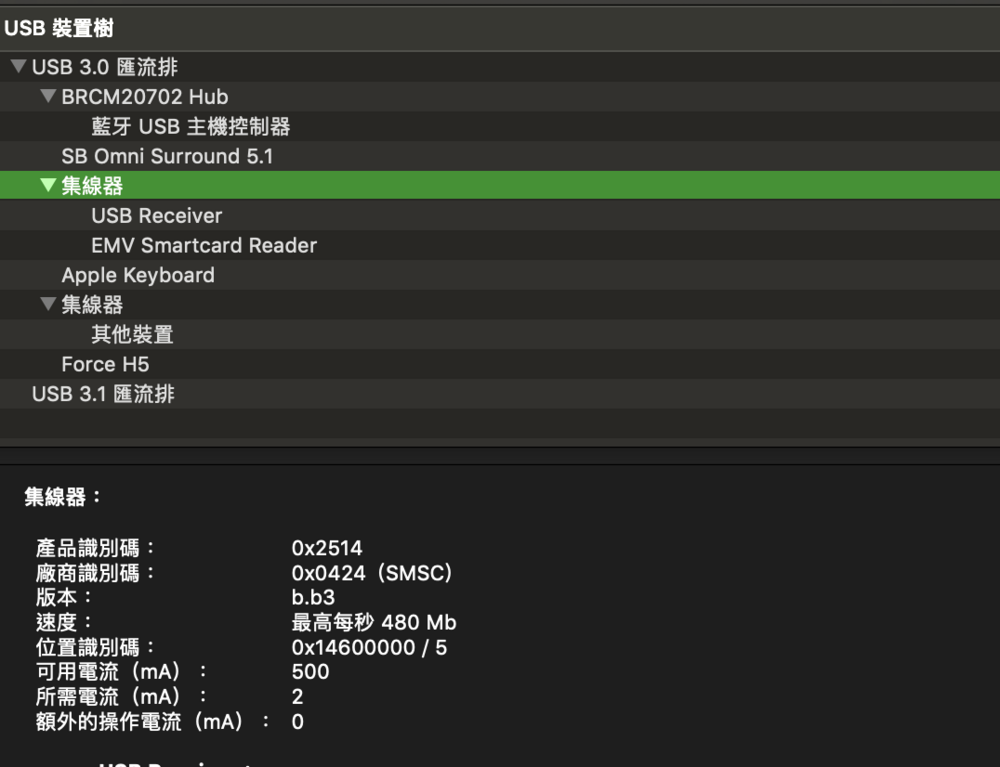Select the 集線器 entry above 其他裝置
1000x767 pixels.
pyautogui.click(x=92, y=305)
